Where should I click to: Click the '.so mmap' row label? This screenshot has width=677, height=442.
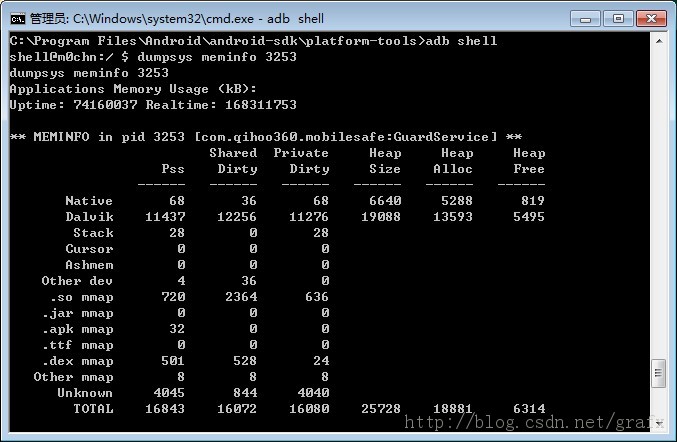pyautogui.click(x=81, y=297)
